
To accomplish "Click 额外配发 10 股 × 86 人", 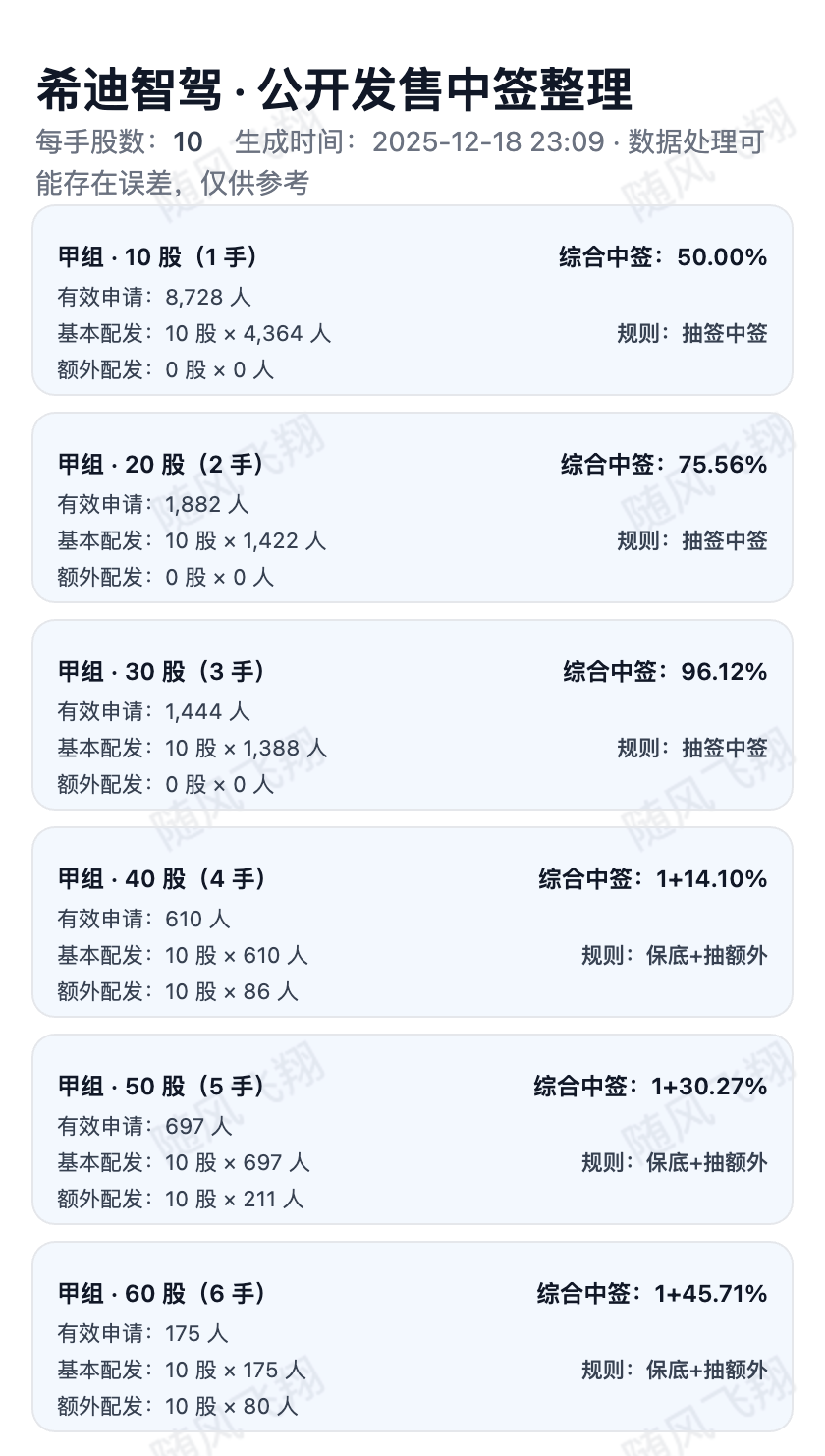I will 178,991.
